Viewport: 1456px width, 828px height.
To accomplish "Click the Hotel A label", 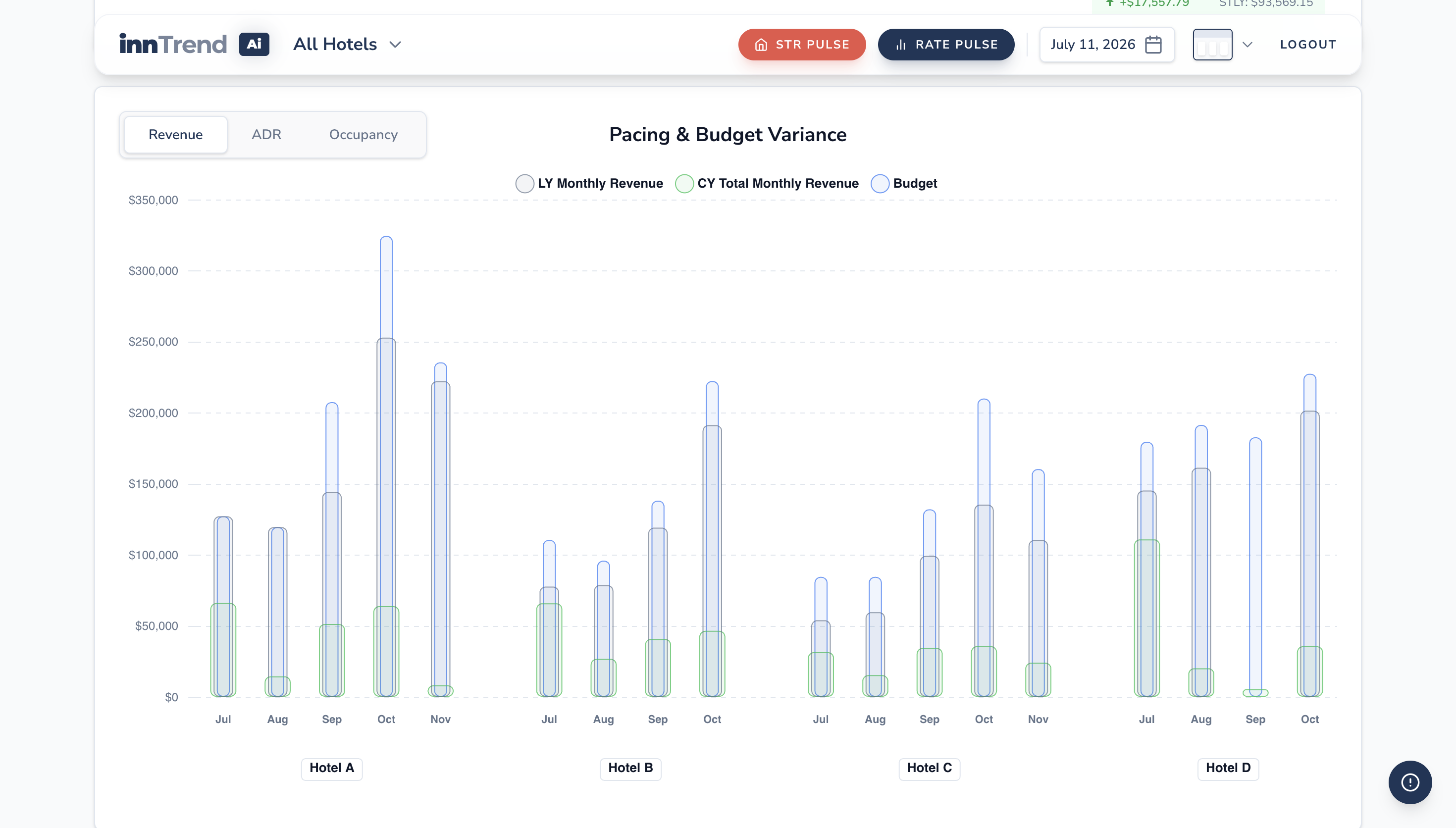I will [x=332, y=768].
